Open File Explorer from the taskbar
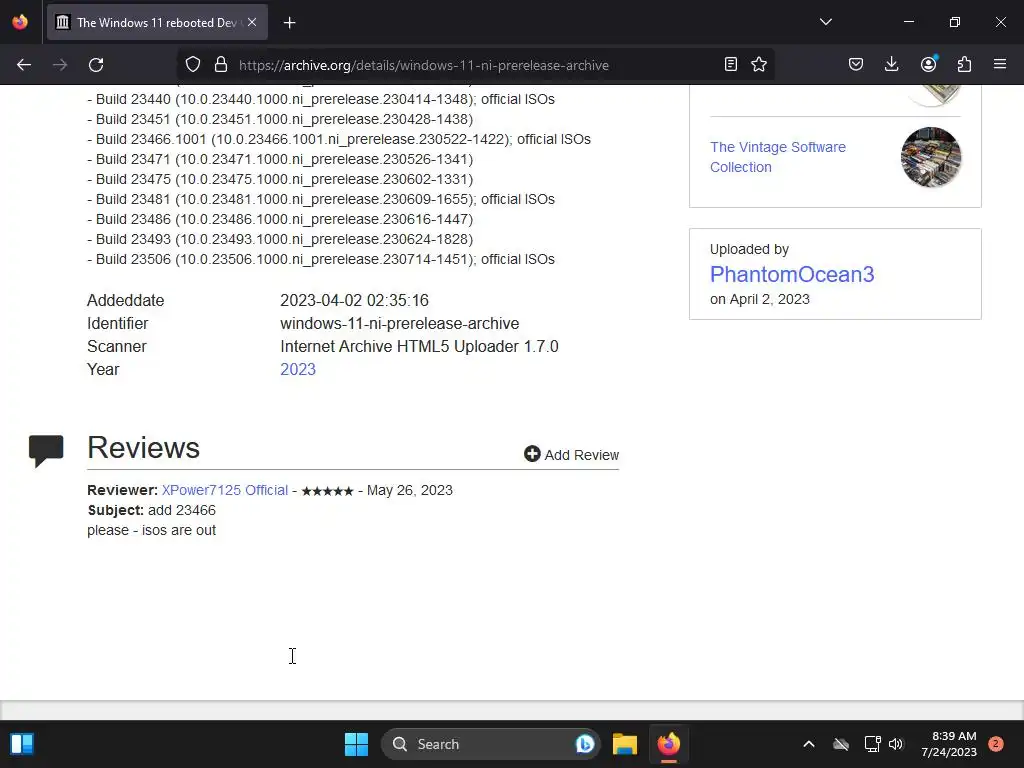This screenshot has width=1024, height=768. [x=624, y=744]
